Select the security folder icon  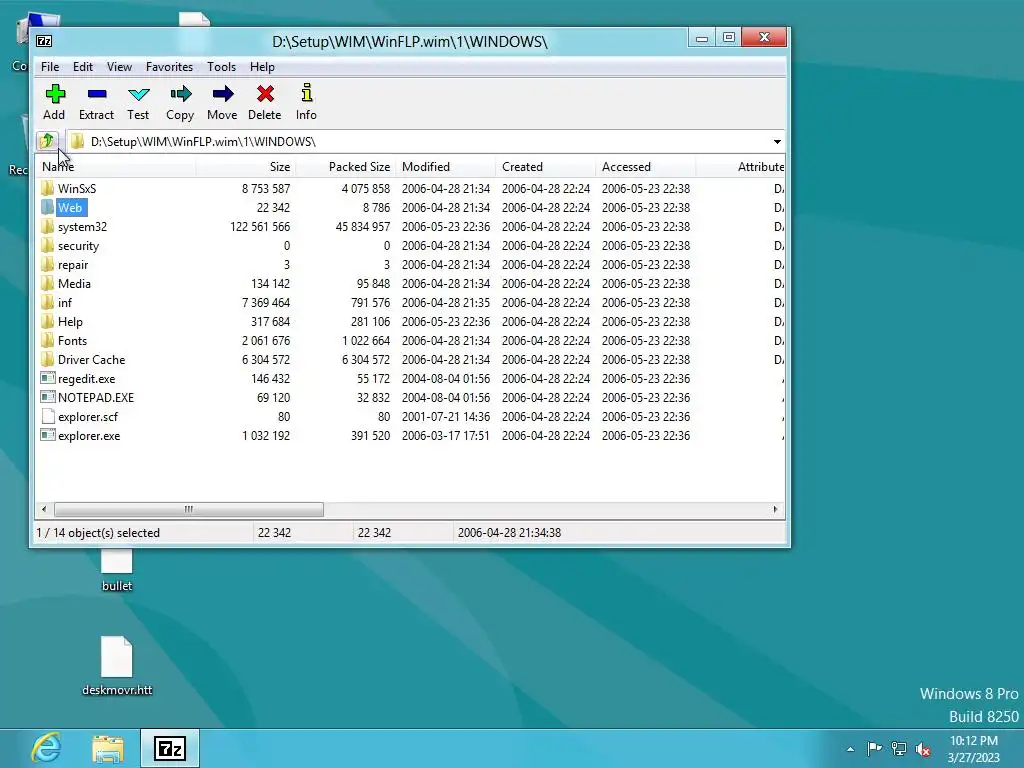pyautogui.click(x=47, y=246)
